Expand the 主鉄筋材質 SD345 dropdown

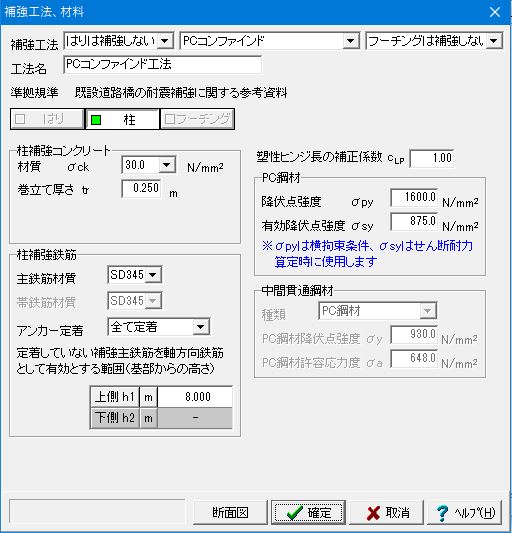pos(153,275)
